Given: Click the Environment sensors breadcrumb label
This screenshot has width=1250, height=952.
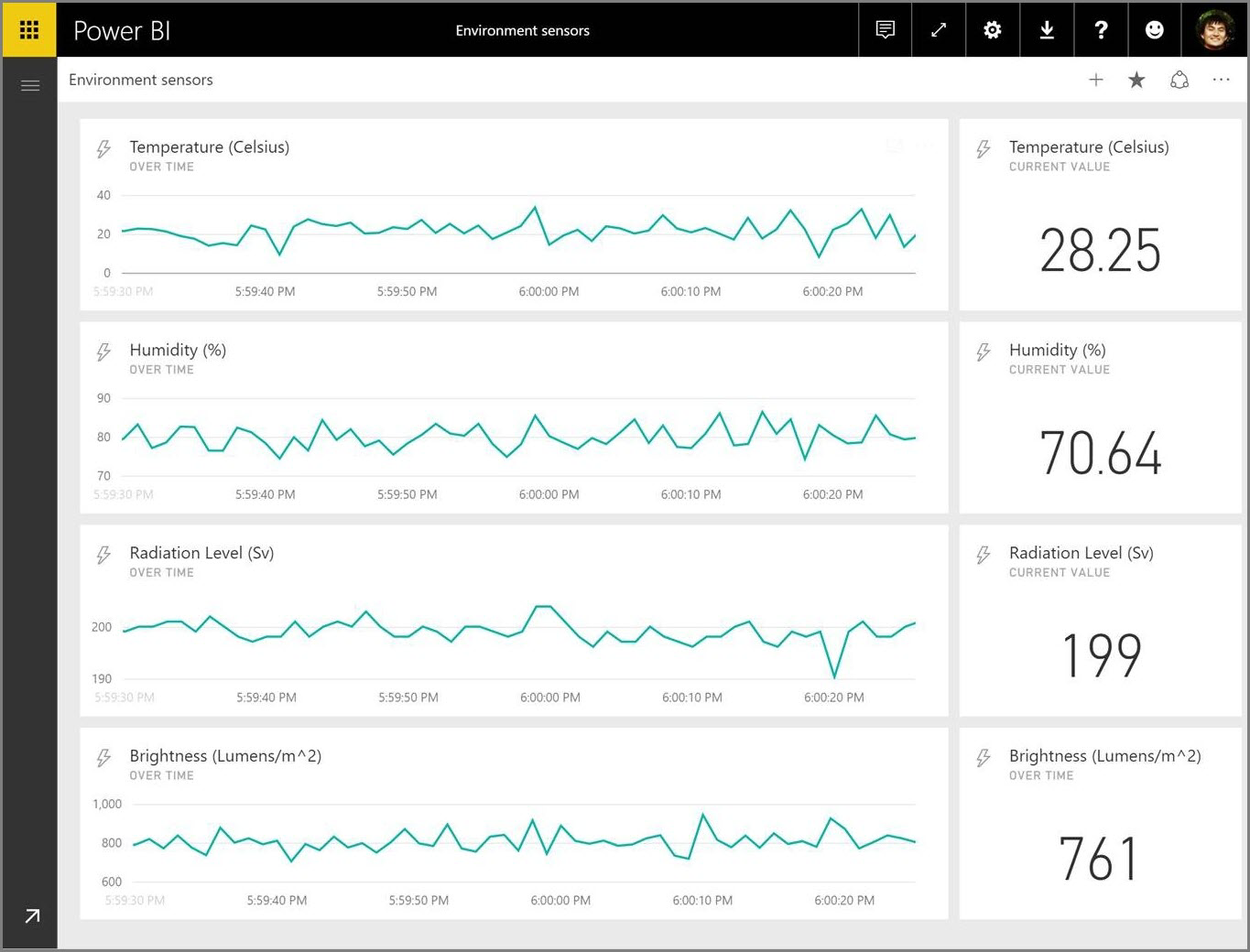Looking at the screenshot, I should (x=141, y=80).
